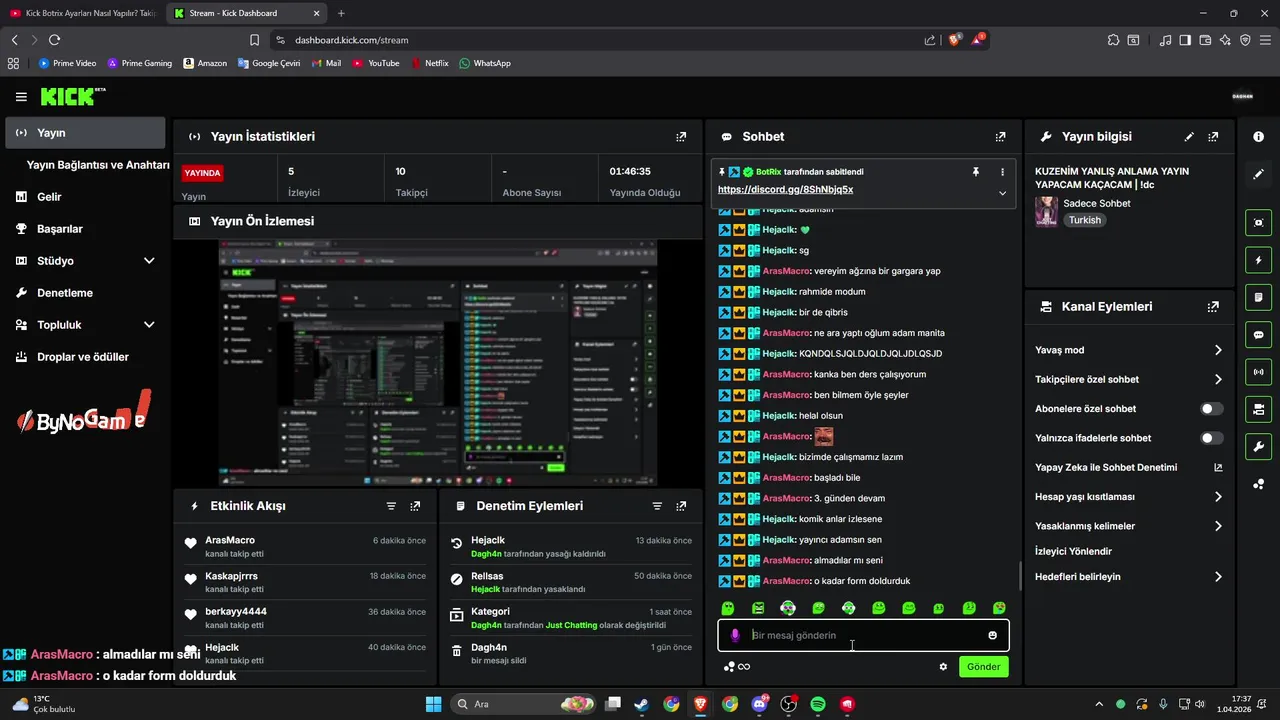
Task: Pop out the Etkinlik Akışı panel
Action: (415, 506)
